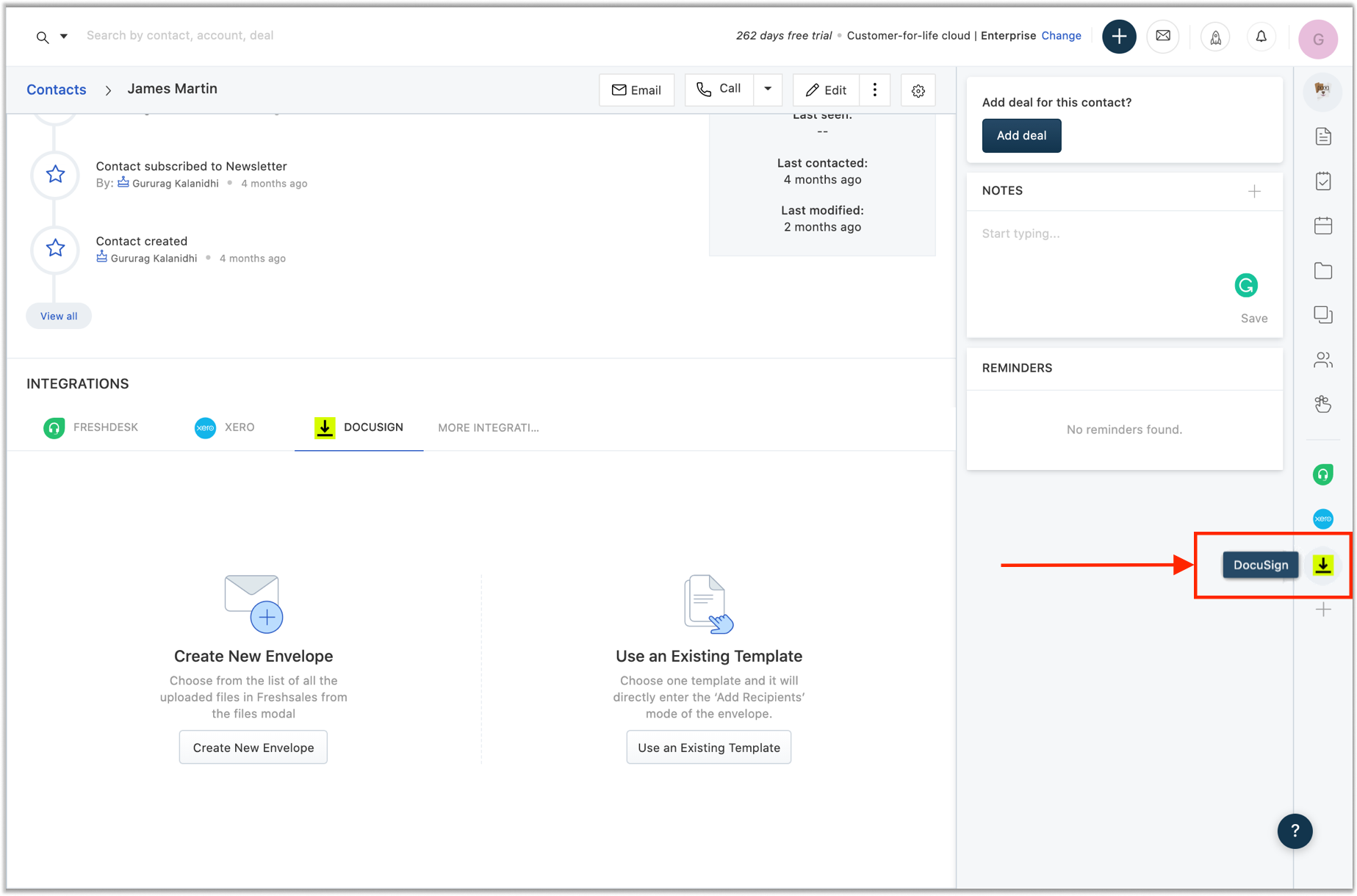Click the search magnifier icon
Viewport: 1357px width, 896px height.
click(x=43, y=37)
